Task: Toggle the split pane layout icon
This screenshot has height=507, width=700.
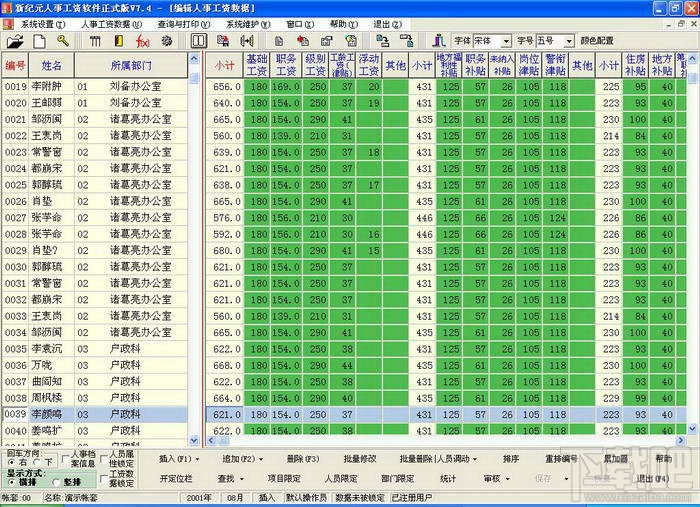Action: click(199, 41)
